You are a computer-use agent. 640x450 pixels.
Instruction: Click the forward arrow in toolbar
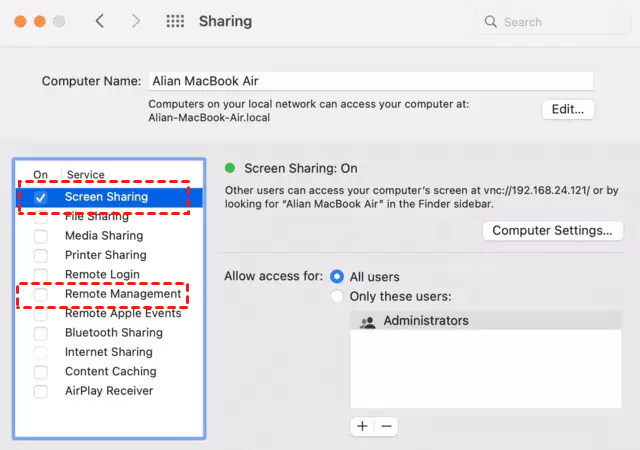click(137, 21)
